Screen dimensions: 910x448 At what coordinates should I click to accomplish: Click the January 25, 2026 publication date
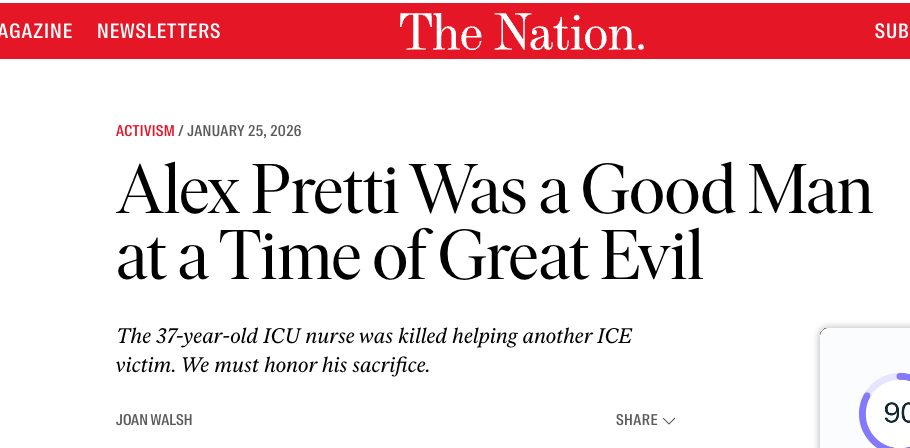click(244, 131)
